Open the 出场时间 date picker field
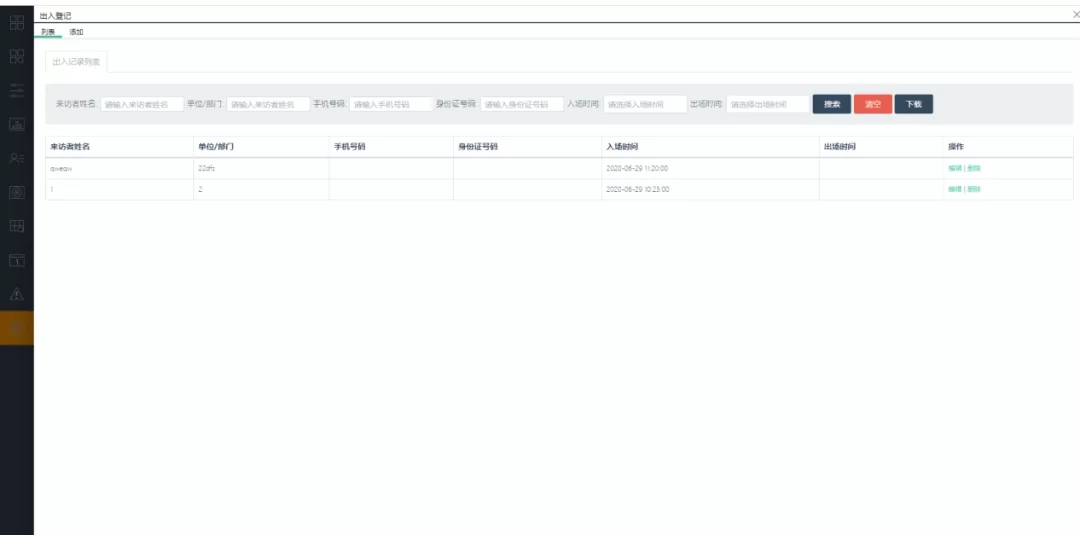1080x535 pixels. [767, 104]
